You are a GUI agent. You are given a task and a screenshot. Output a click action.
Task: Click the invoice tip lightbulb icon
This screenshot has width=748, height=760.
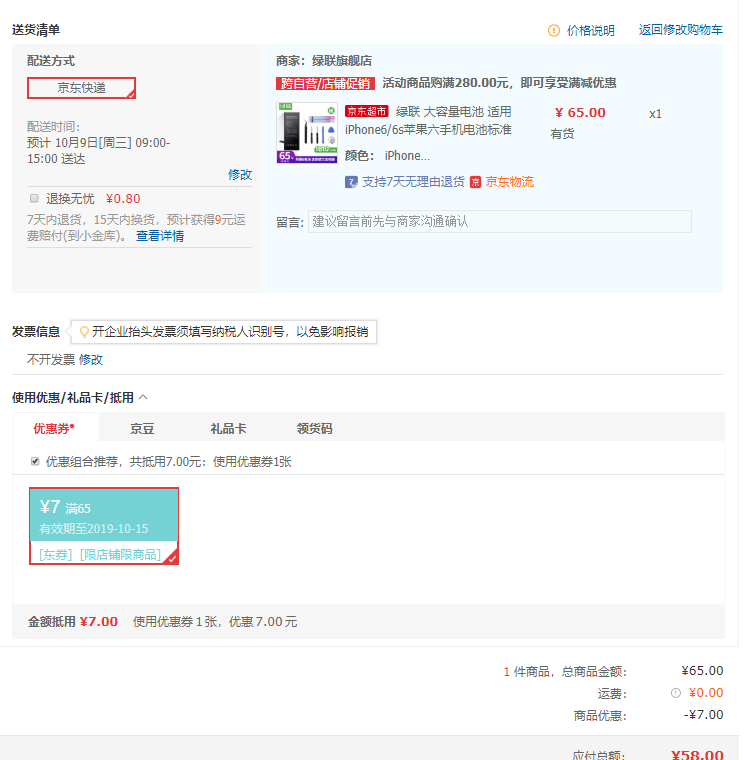coord(84,332)
